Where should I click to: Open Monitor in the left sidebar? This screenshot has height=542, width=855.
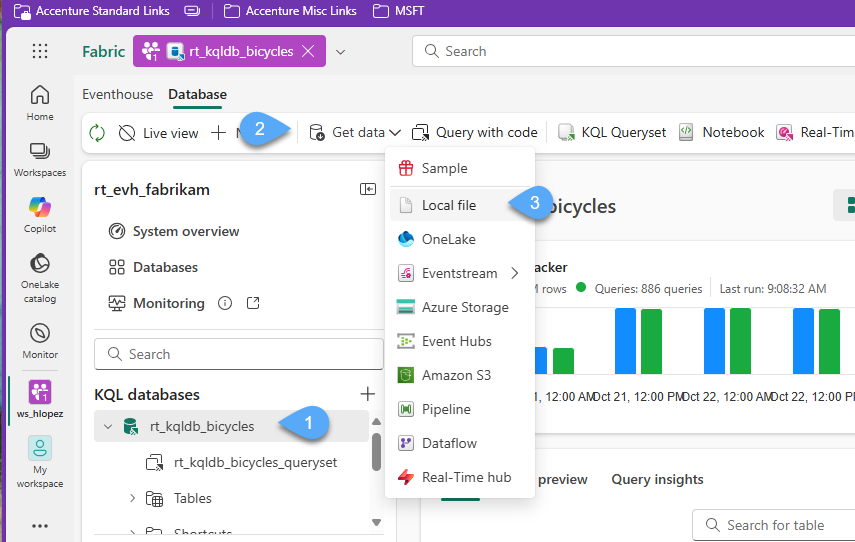(x=40, y=341)
